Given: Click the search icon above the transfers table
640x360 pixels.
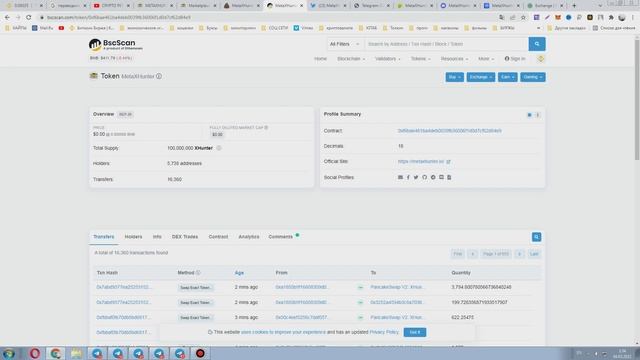Looking at the screenshot, I should pyautogui.click(x=536, y=237).
